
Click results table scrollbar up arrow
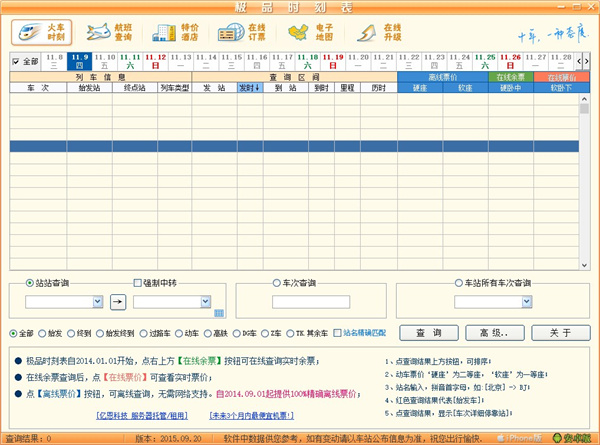click(584, 99)
